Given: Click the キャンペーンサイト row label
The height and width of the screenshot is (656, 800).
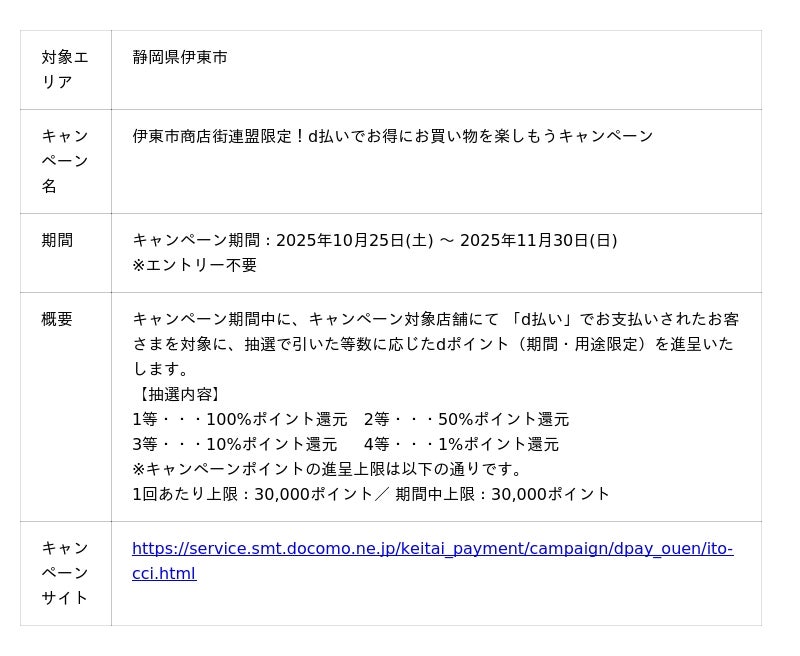Looking at the screenshot, I should [65, 573].
